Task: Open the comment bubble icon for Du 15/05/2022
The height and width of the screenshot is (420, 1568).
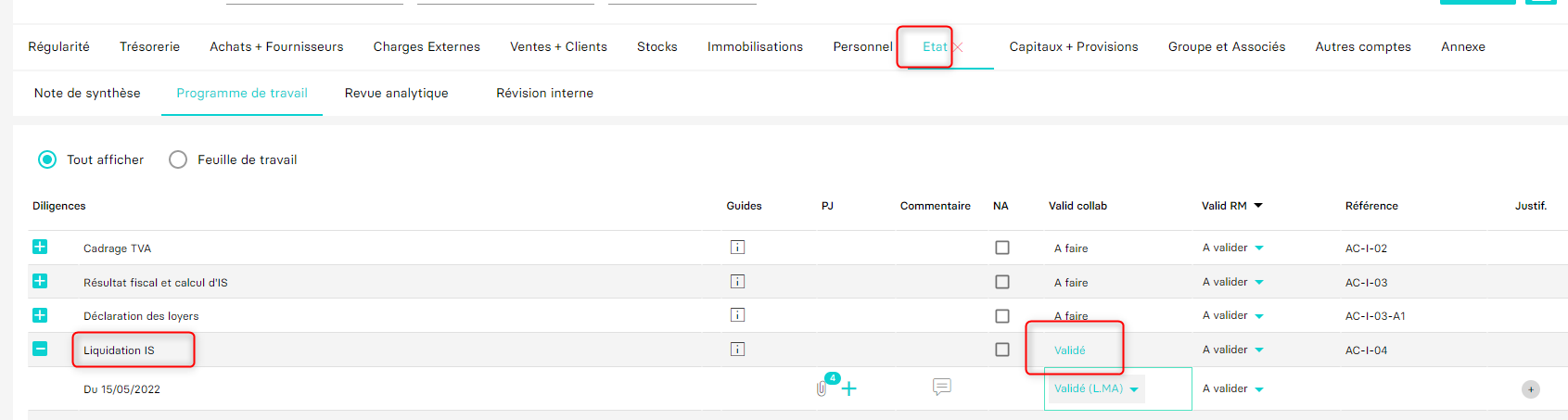Action: (942, 387)
